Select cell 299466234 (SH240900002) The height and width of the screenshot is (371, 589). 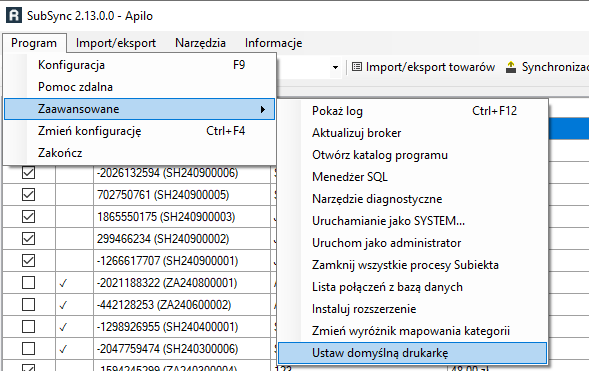tap(182, 239)
